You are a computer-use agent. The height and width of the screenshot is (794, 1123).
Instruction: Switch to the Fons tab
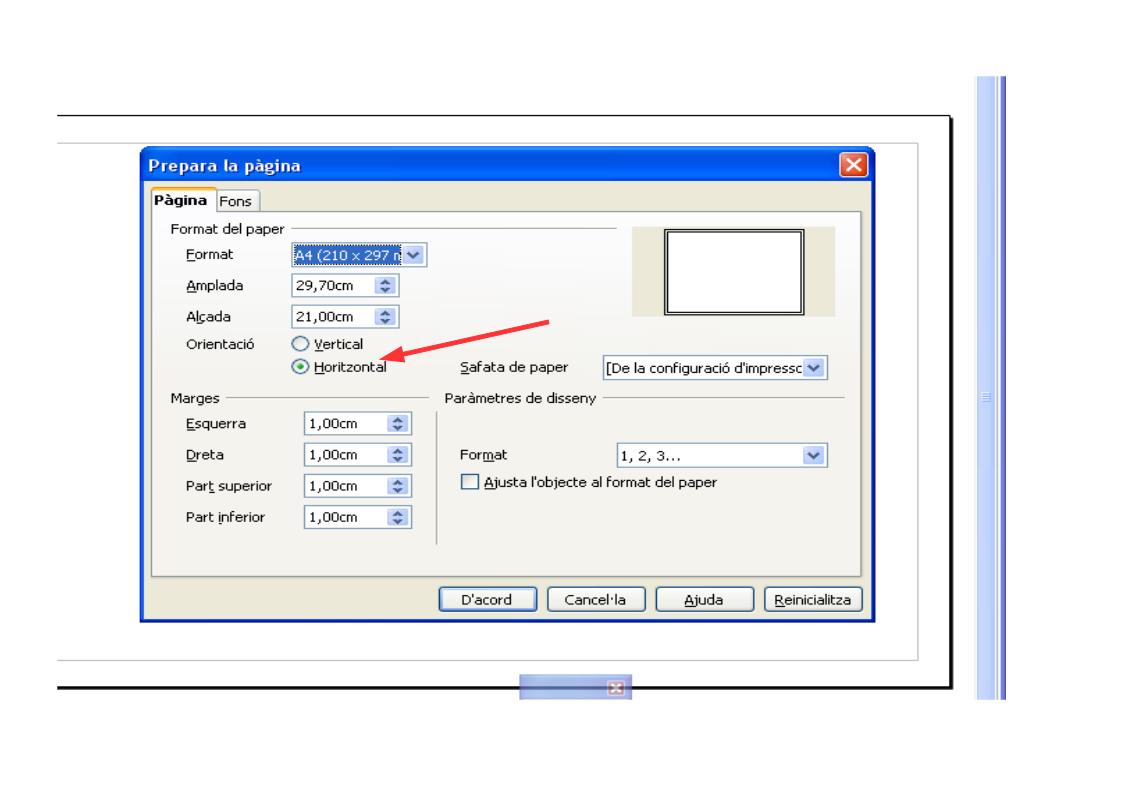[x=236, y=201]
